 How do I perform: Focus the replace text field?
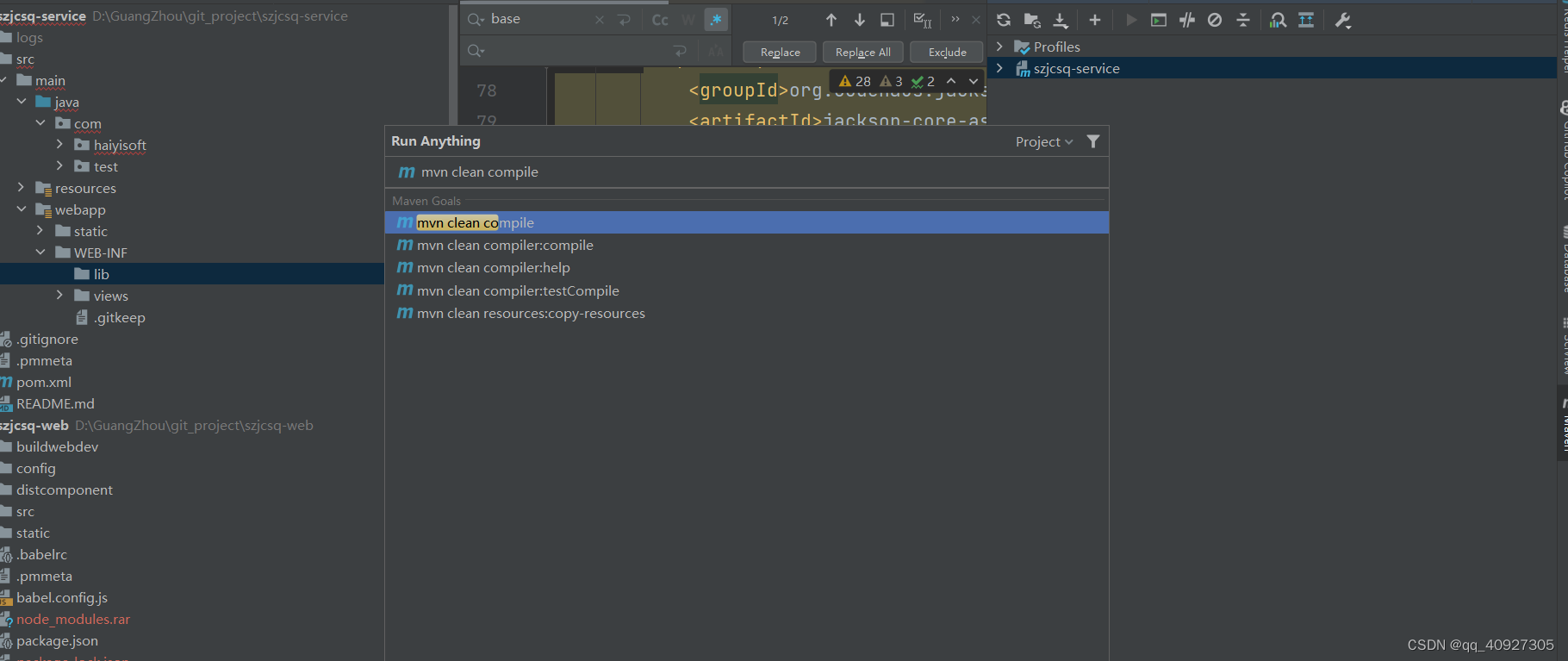point(579,52)
